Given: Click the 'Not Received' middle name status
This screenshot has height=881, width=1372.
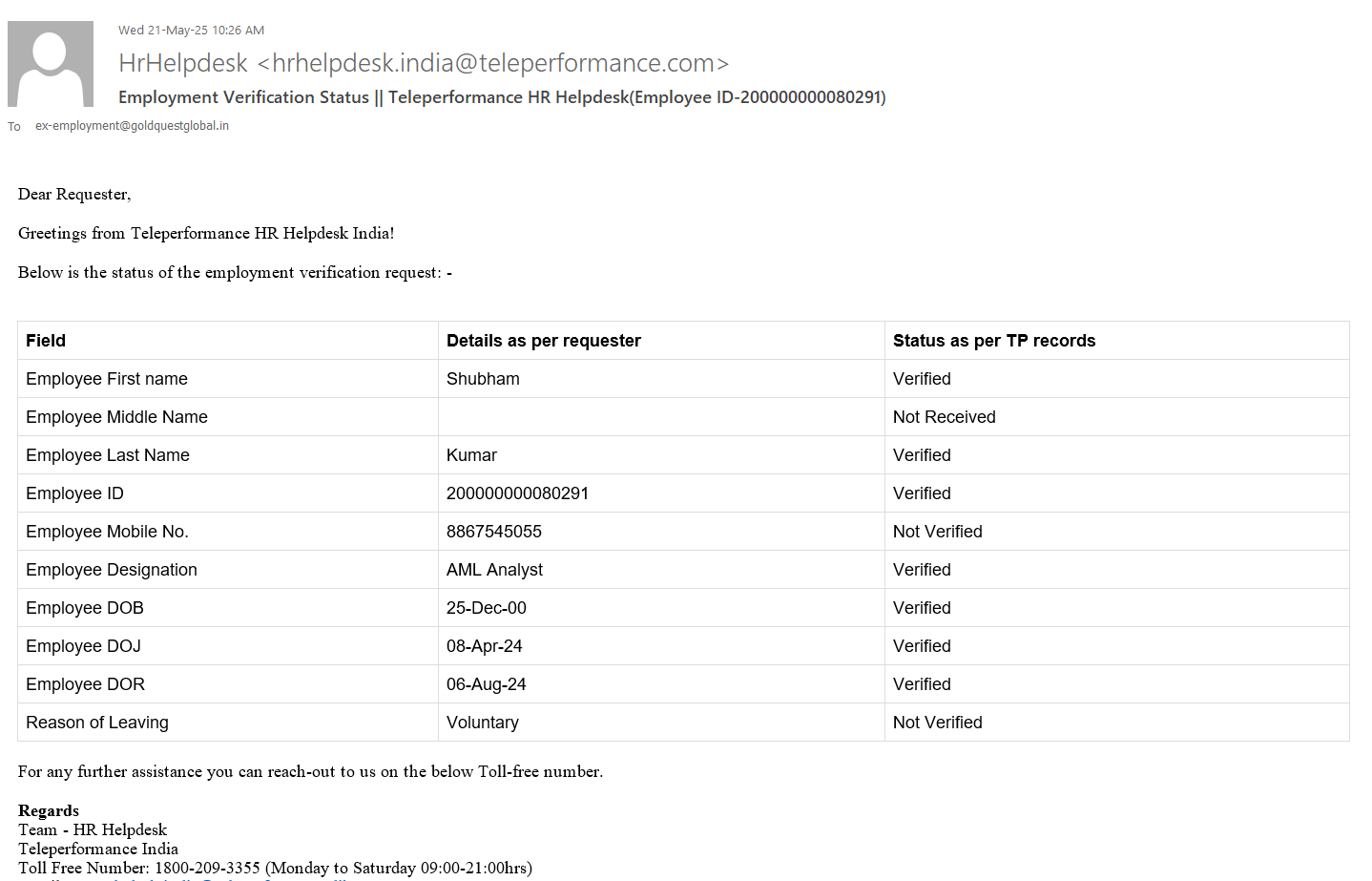Looking at the screenshot, I should (944, 417).
